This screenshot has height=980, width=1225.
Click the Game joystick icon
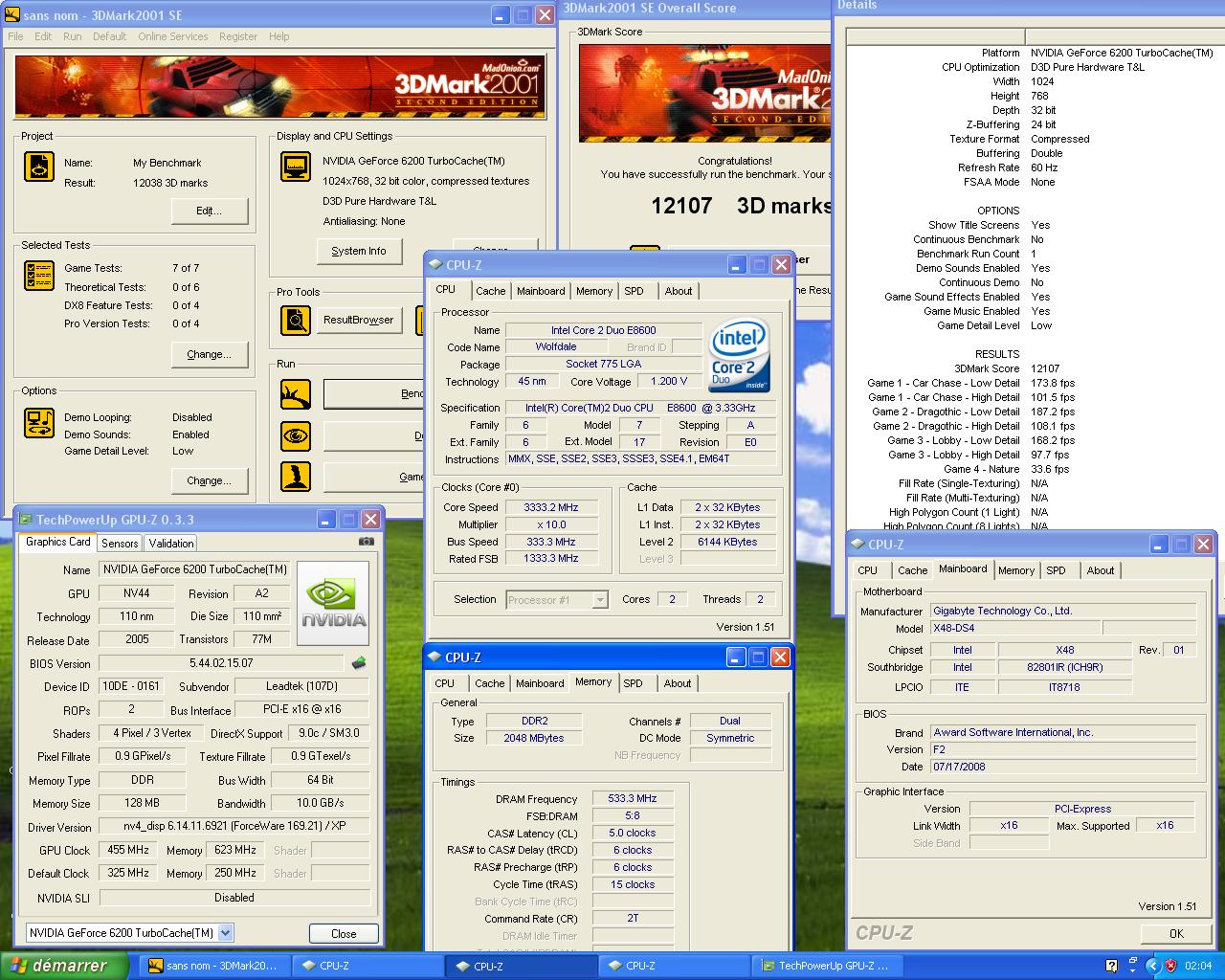pyautogui.click(x=296, y=477)
